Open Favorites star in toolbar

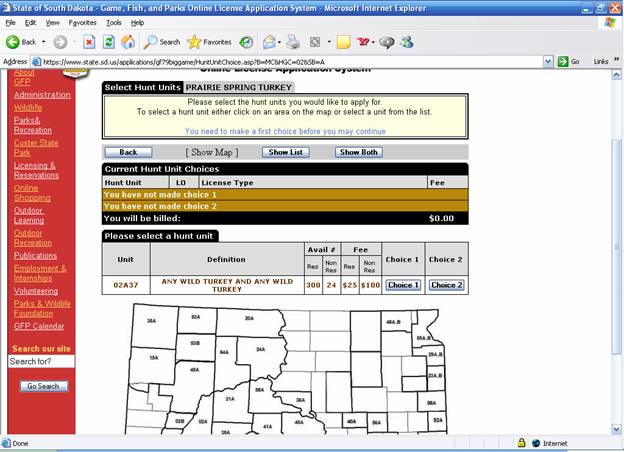click(194, 42)
